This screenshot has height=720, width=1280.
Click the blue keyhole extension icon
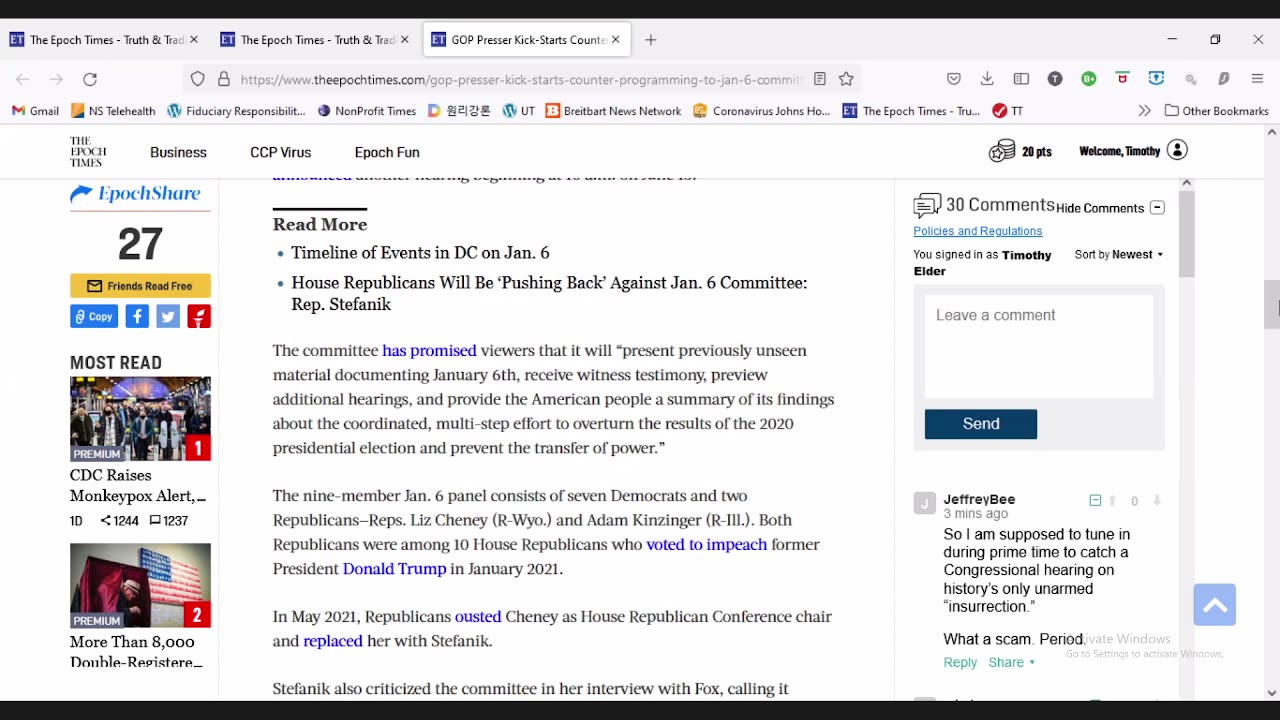[1157, 78]
